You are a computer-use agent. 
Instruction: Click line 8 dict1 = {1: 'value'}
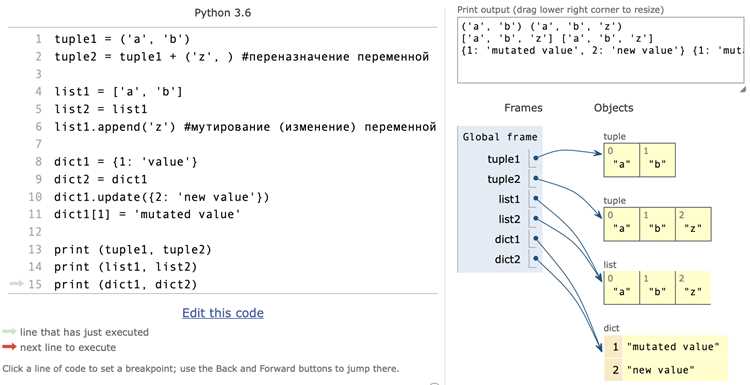click(x=125, y=162)
